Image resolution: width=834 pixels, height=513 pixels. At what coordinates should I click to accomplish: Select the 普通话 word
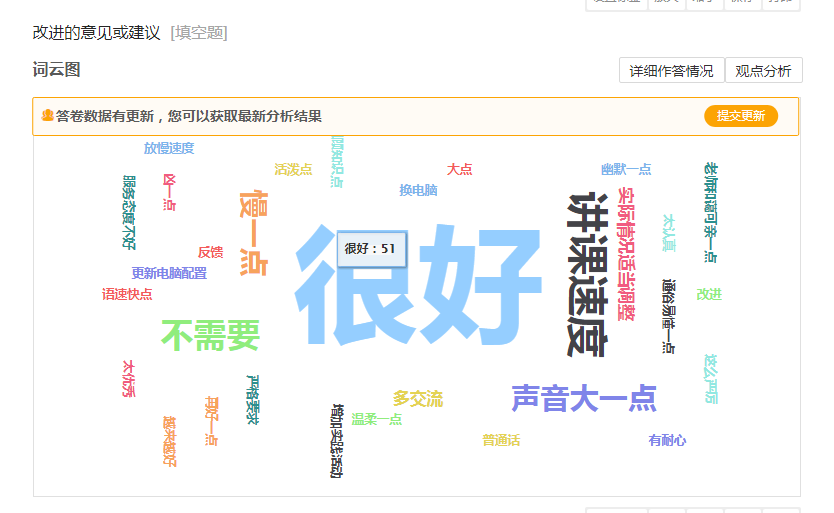501,440
